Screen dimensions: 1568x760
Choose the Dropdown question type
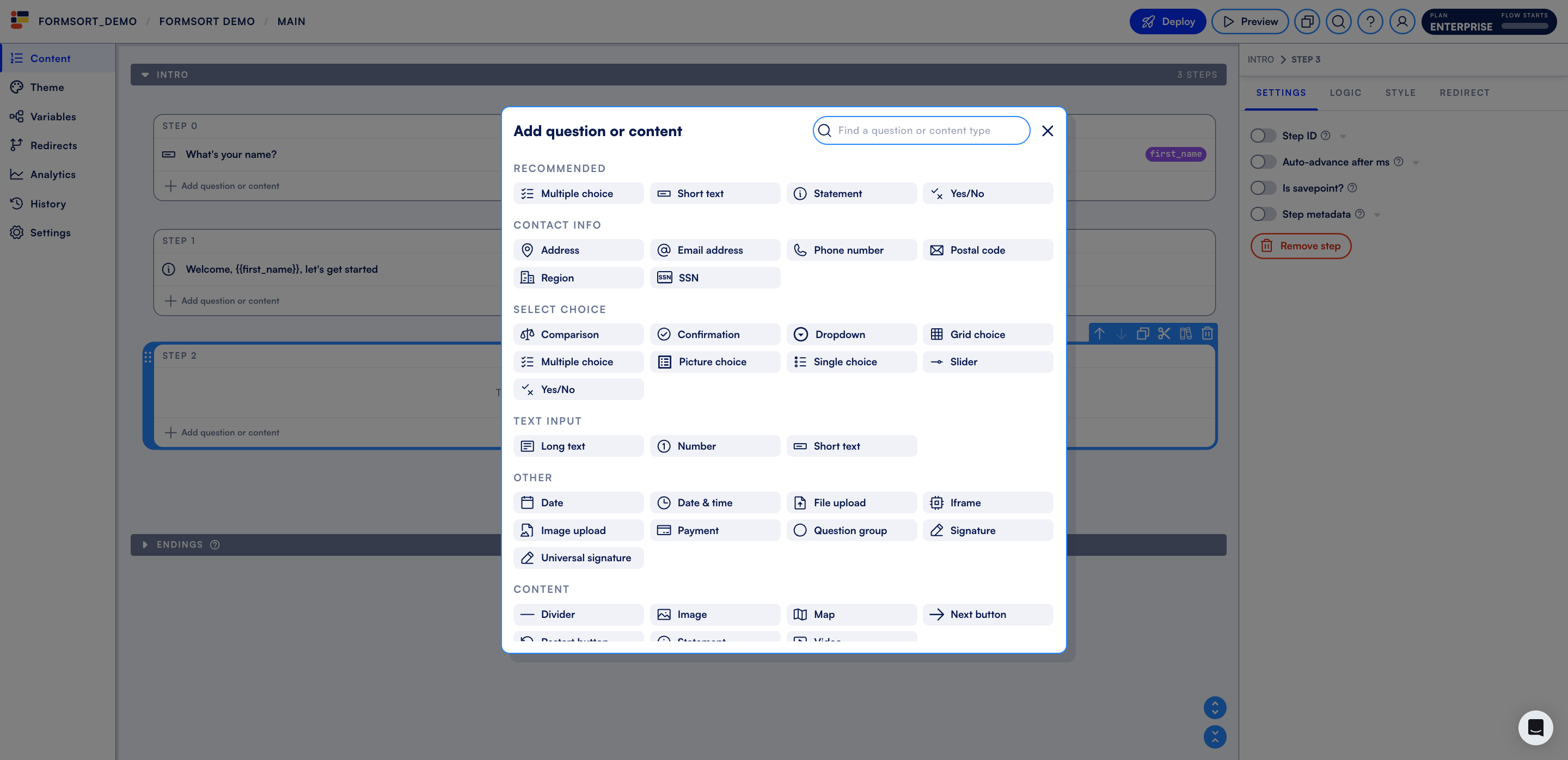coord(851,334)
